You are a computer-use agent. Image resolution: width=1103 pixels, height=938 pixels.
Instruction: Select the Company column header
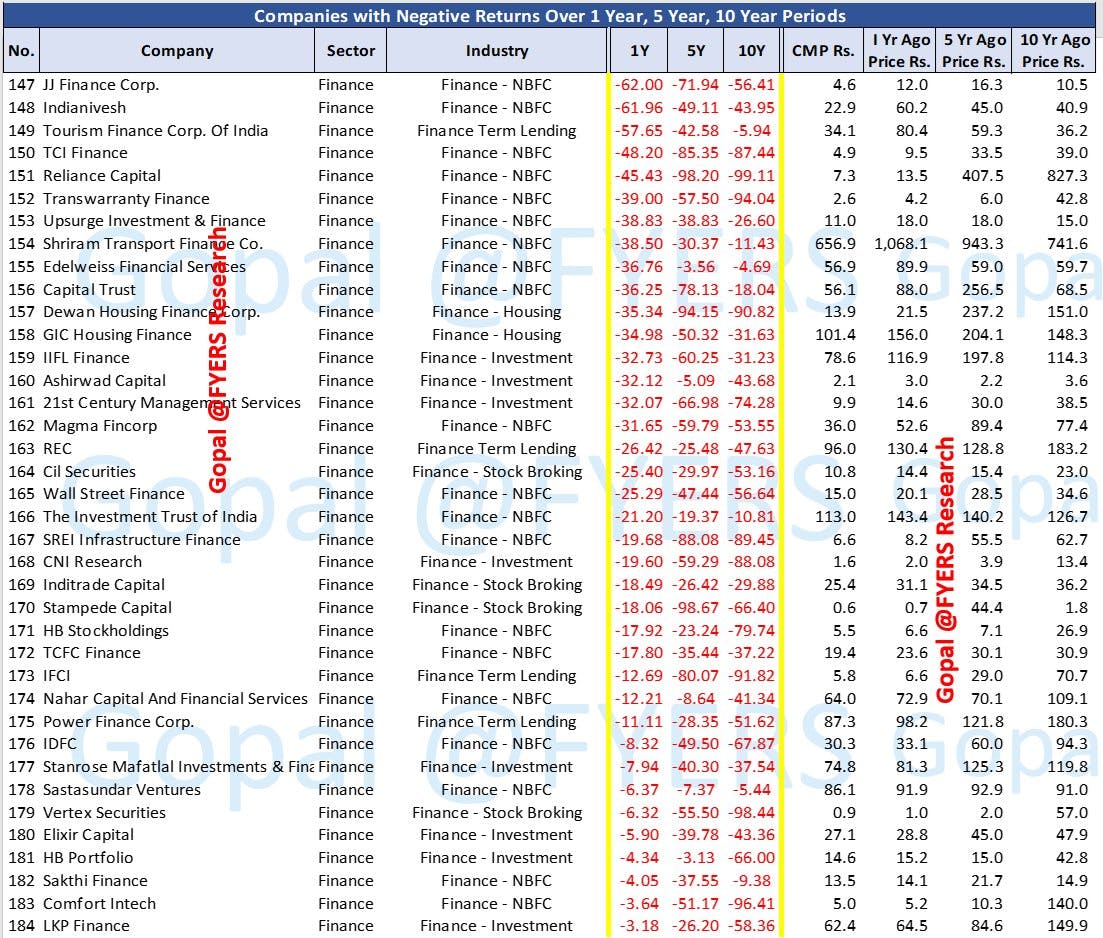click(177, 51)
